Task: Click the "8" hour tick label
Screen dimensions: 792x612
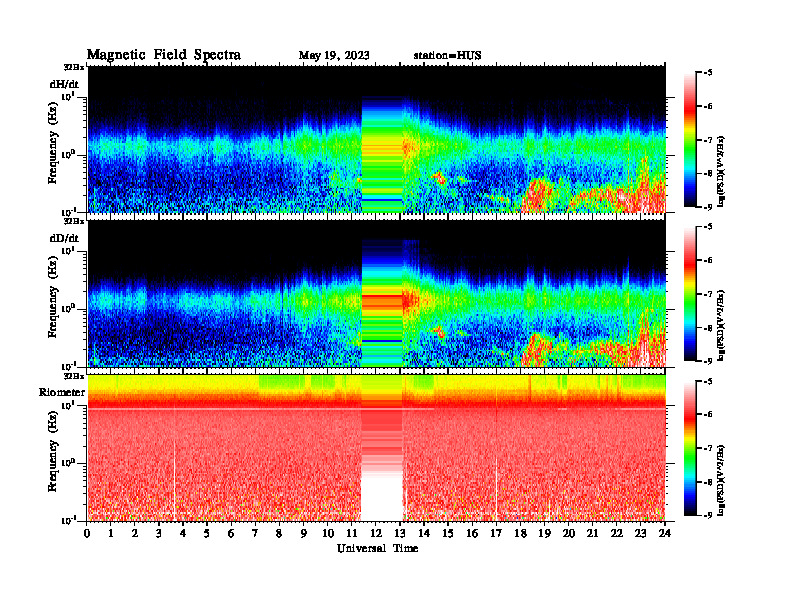Action: [x=279, y=534]
